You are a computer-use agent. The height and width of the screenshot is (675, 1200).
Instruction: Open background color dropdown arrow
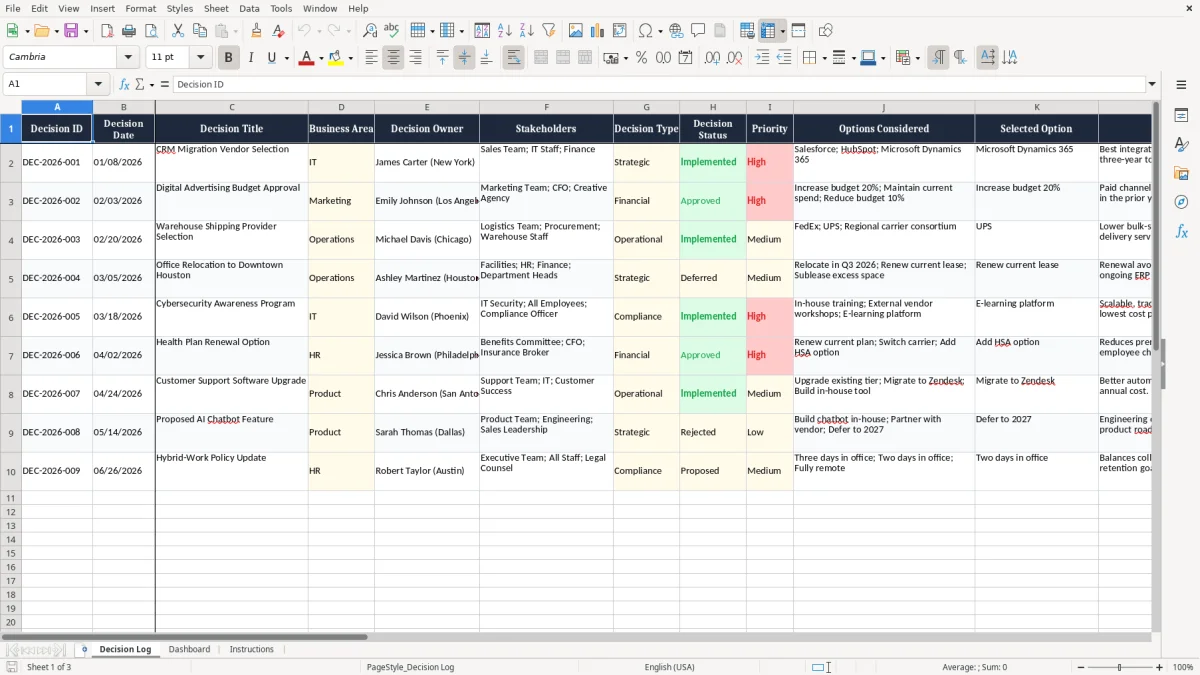click(x=350, y=58)
